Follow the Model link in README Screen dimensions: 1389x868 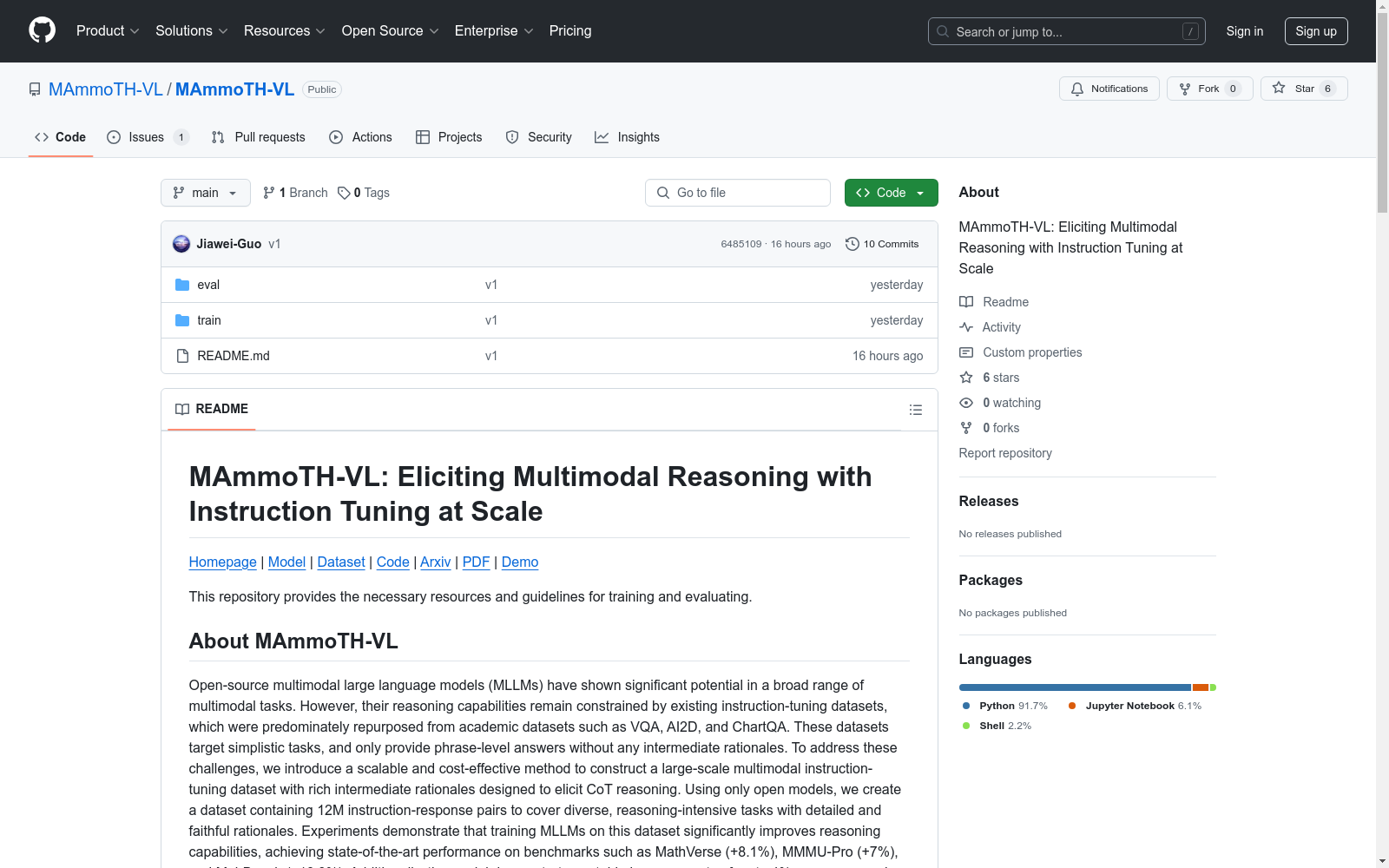pos(286,562)
